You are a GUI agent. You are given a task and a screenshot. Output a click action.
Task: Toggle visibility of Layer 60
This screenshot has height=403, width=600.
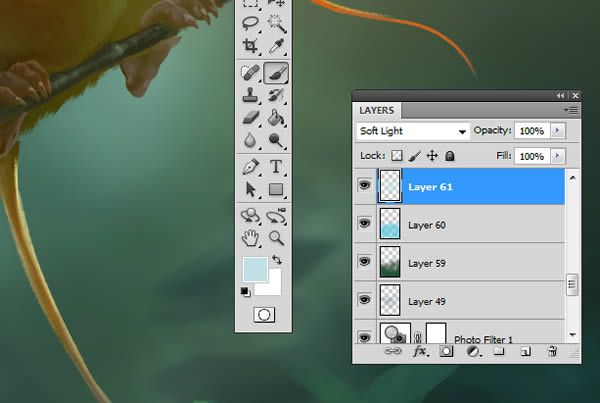pos(364,224)
